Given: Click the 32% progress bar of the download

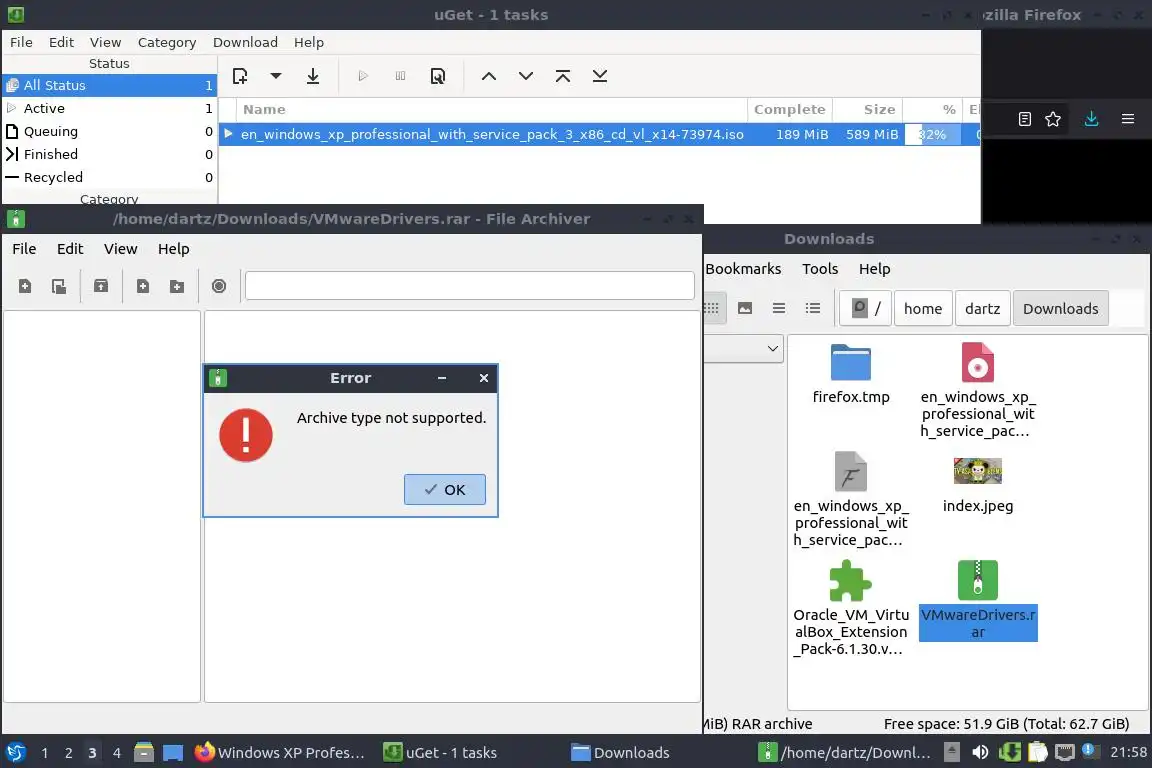Looking at the screenshot, I should click(932, 134).
